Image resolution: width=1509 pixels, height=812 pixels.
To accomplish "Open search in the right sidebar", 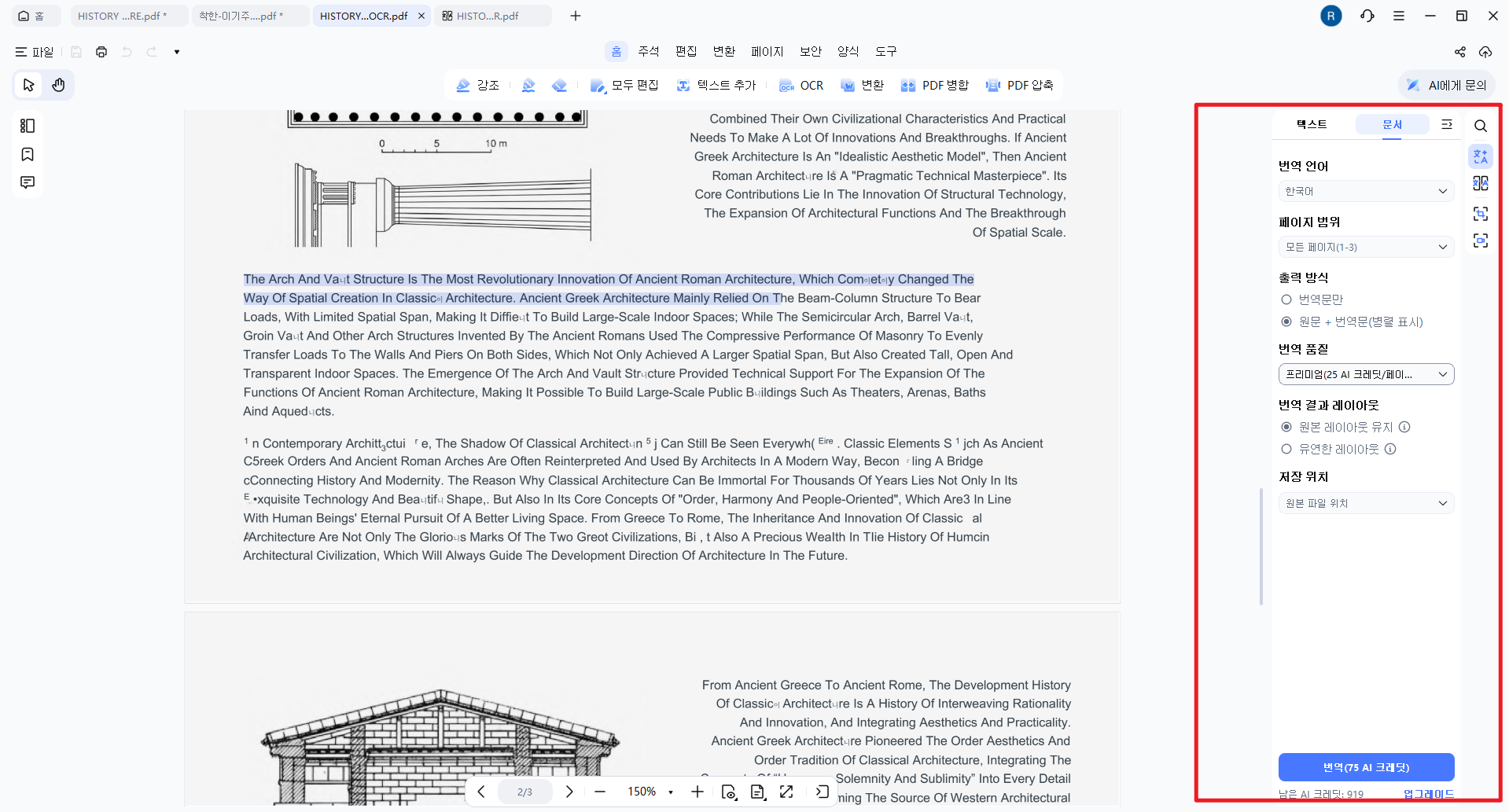I will (1481, 126).
